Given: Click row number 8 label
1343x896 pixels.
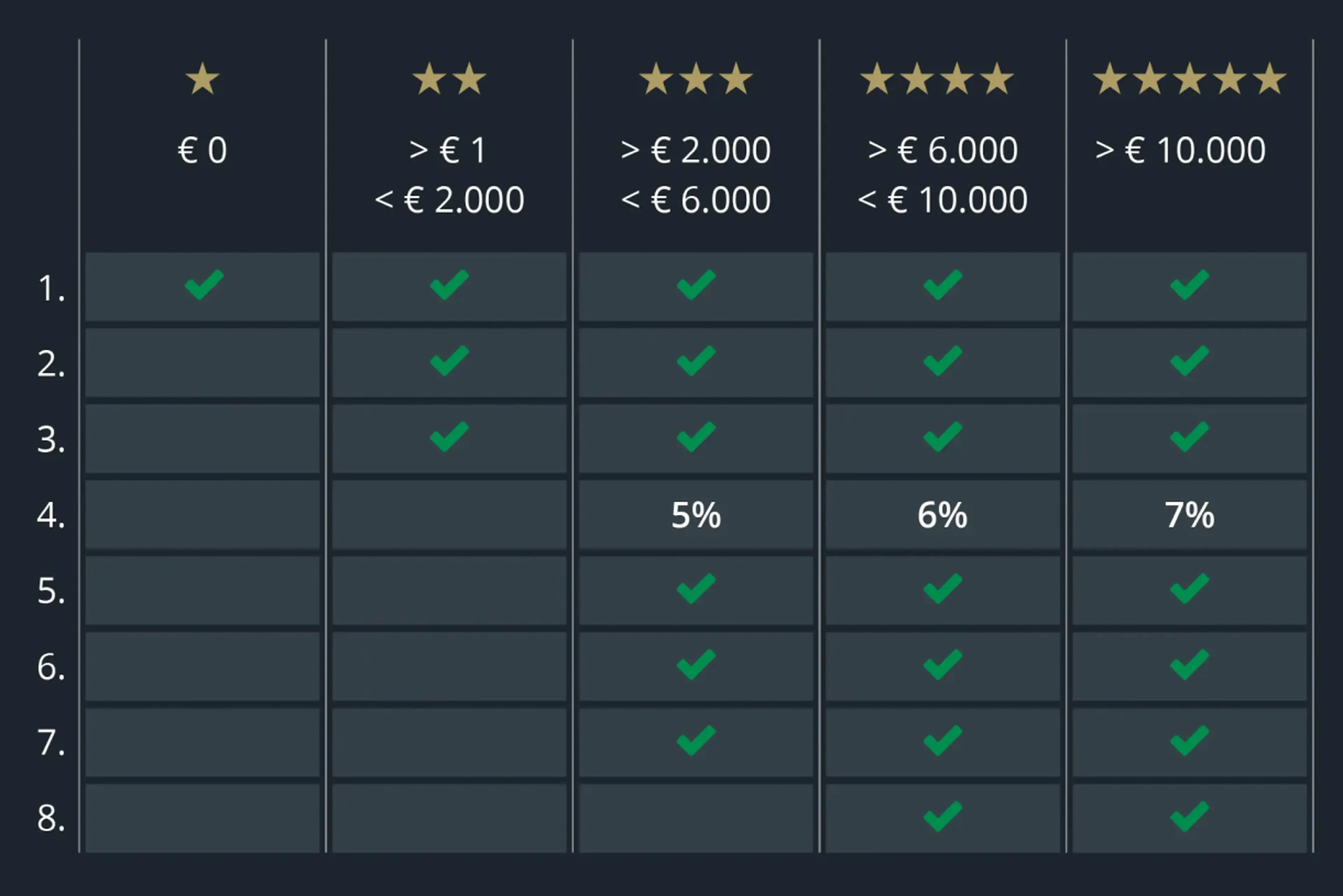Looking at the screenshot, I should tap(51, 818).
